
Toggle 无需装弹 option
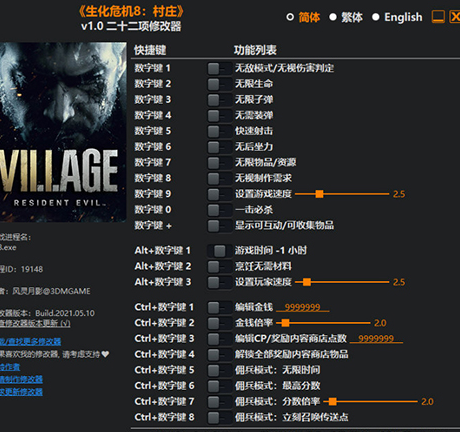(219, 116)
